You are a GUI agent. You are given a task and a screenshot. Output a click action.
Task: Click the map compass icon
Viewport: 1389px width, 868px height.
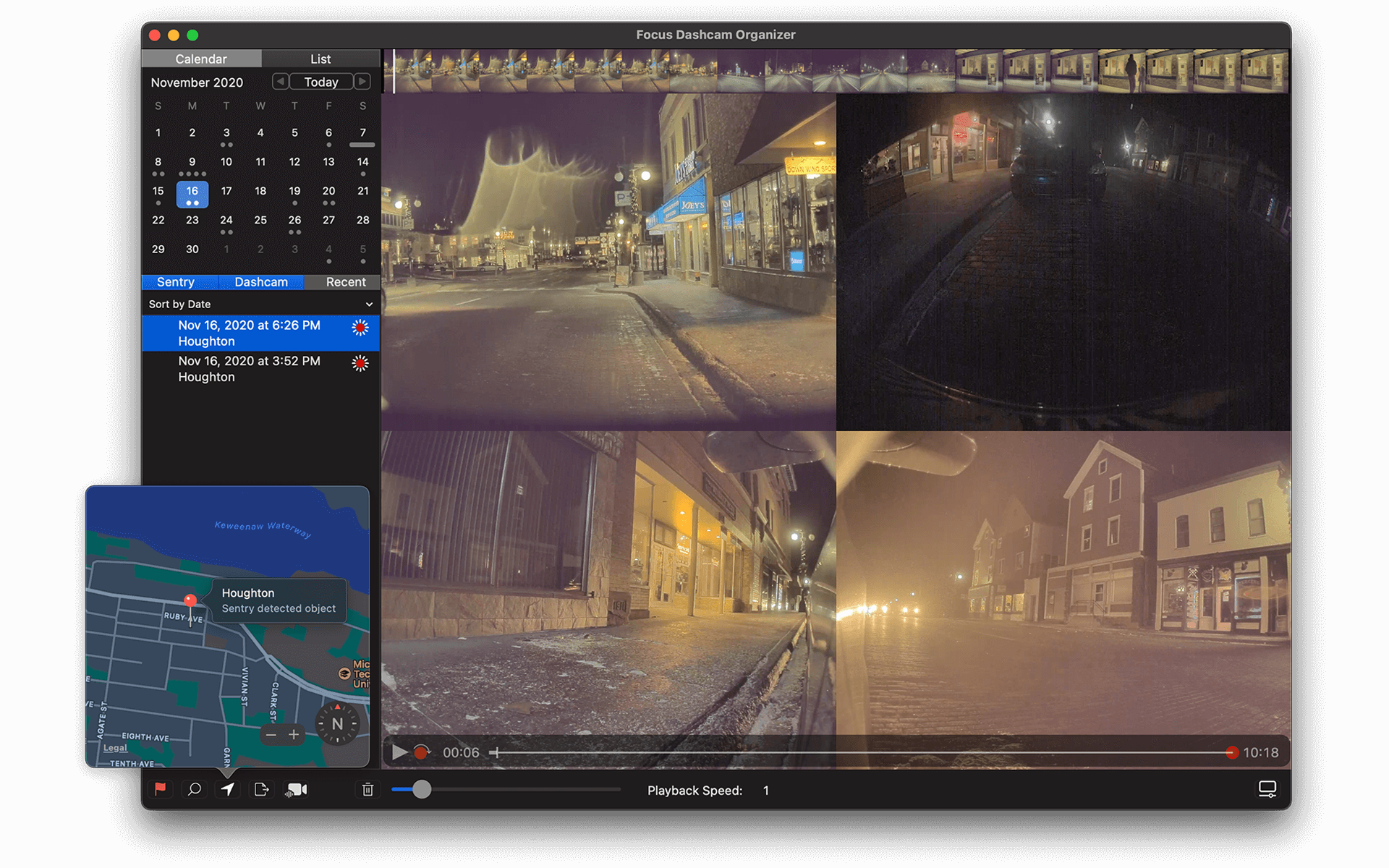coord(337,723)
